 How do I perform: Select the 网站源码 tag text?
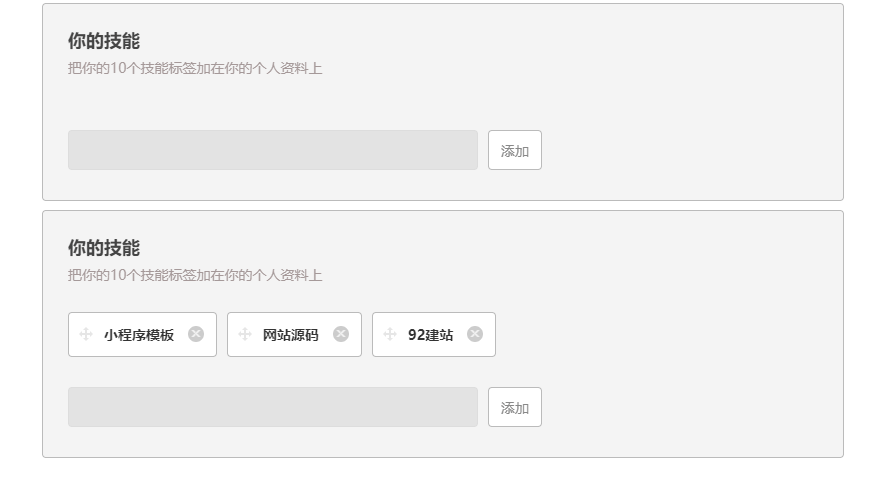(x=291, y=335)
